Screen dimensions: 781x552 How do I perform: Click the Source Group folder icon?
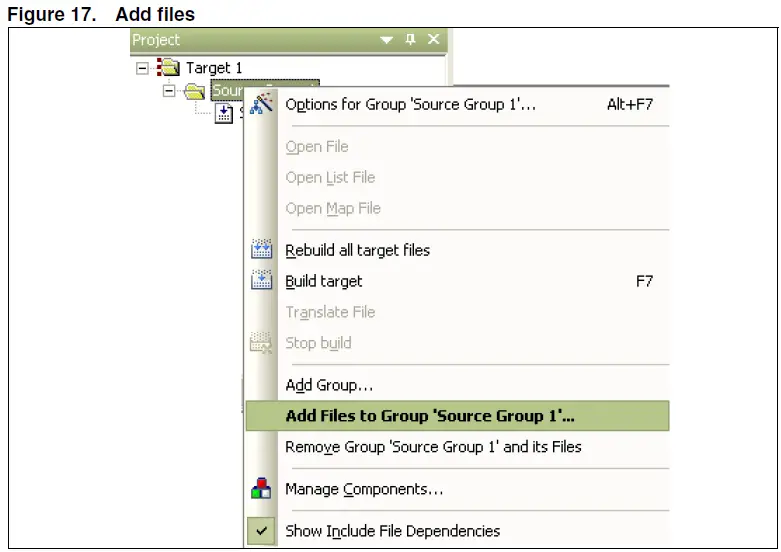pyautogui.click(x=196, y=91)
